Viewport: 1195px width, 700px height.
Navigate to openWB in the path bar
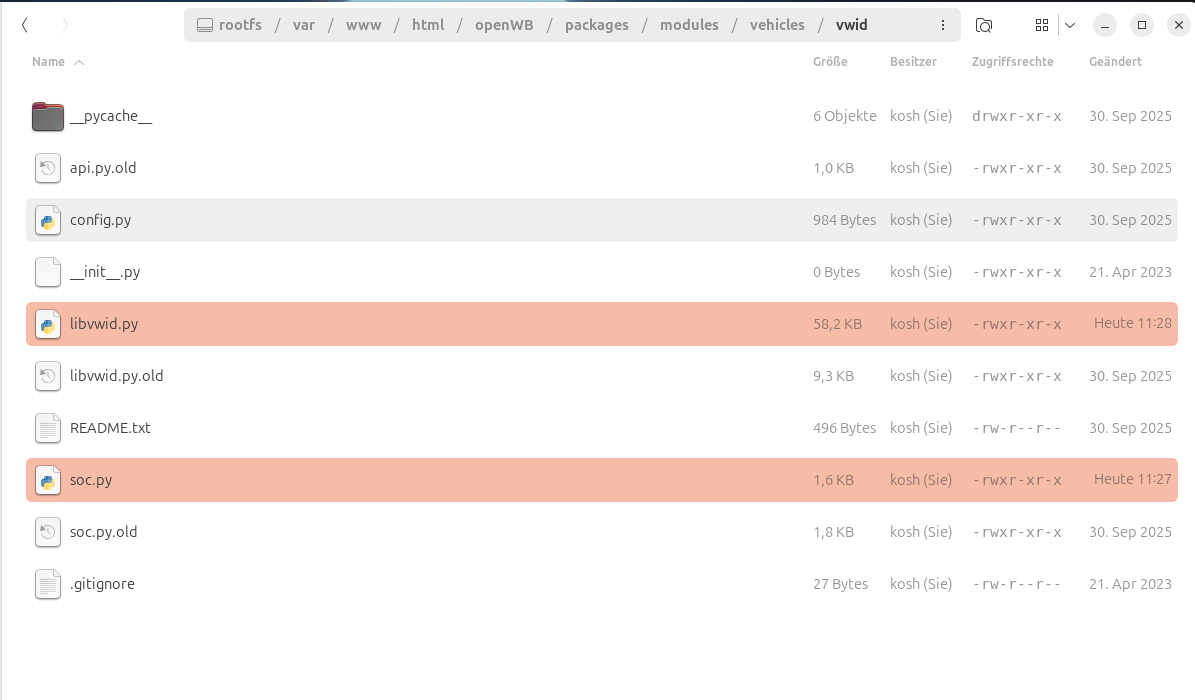[504, 25]
